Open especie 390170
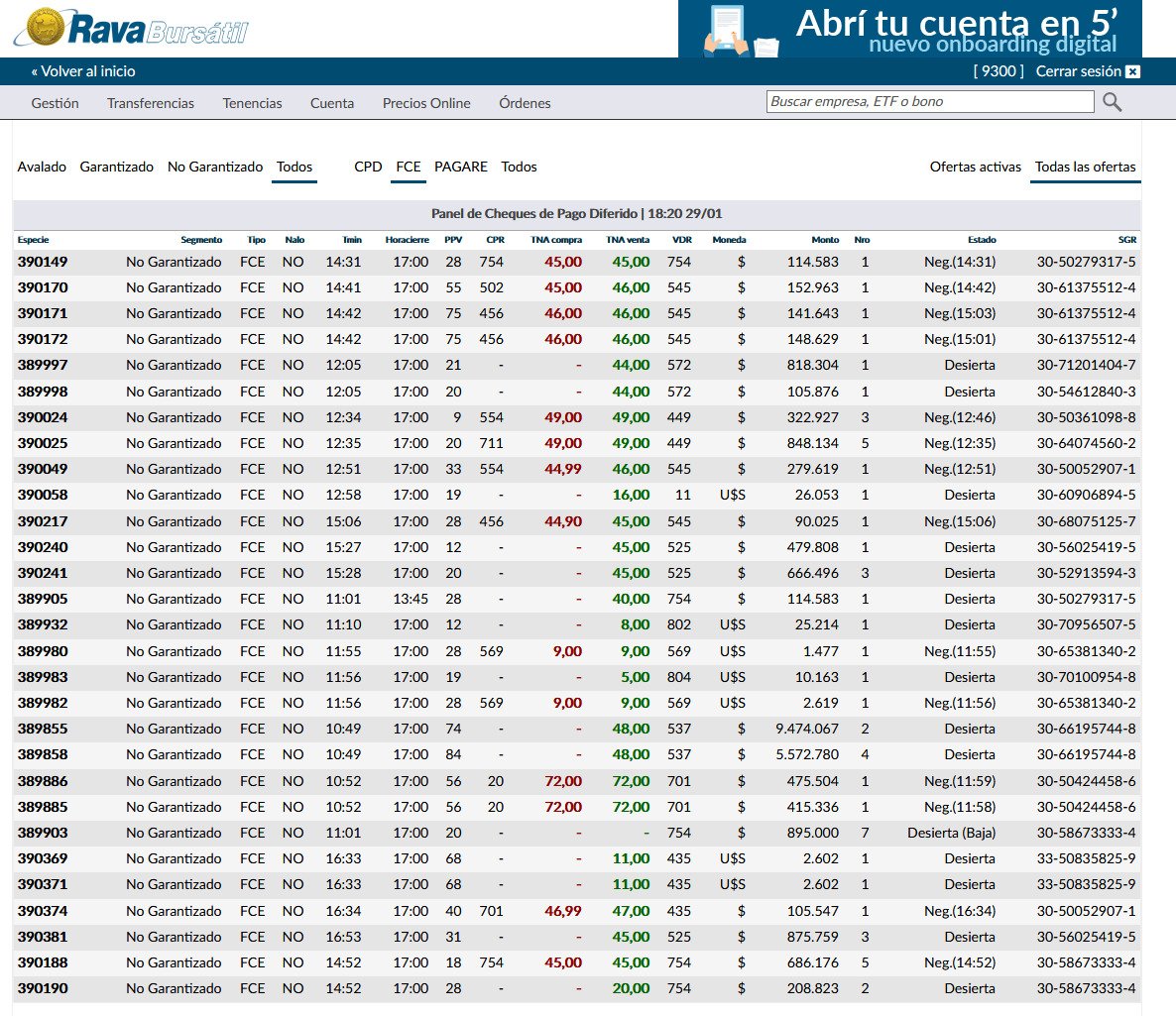 point(42,287)
